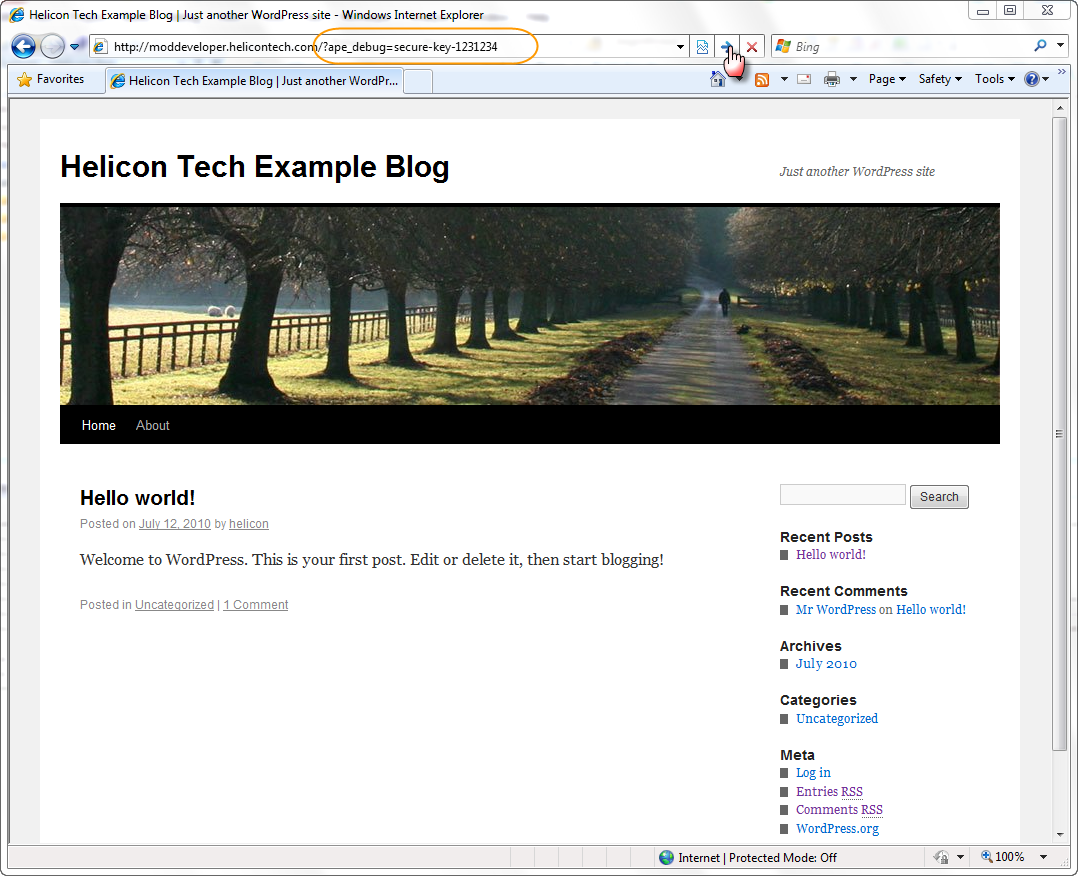Click the Read Mail envelope icon

click(x=804, y=79)
